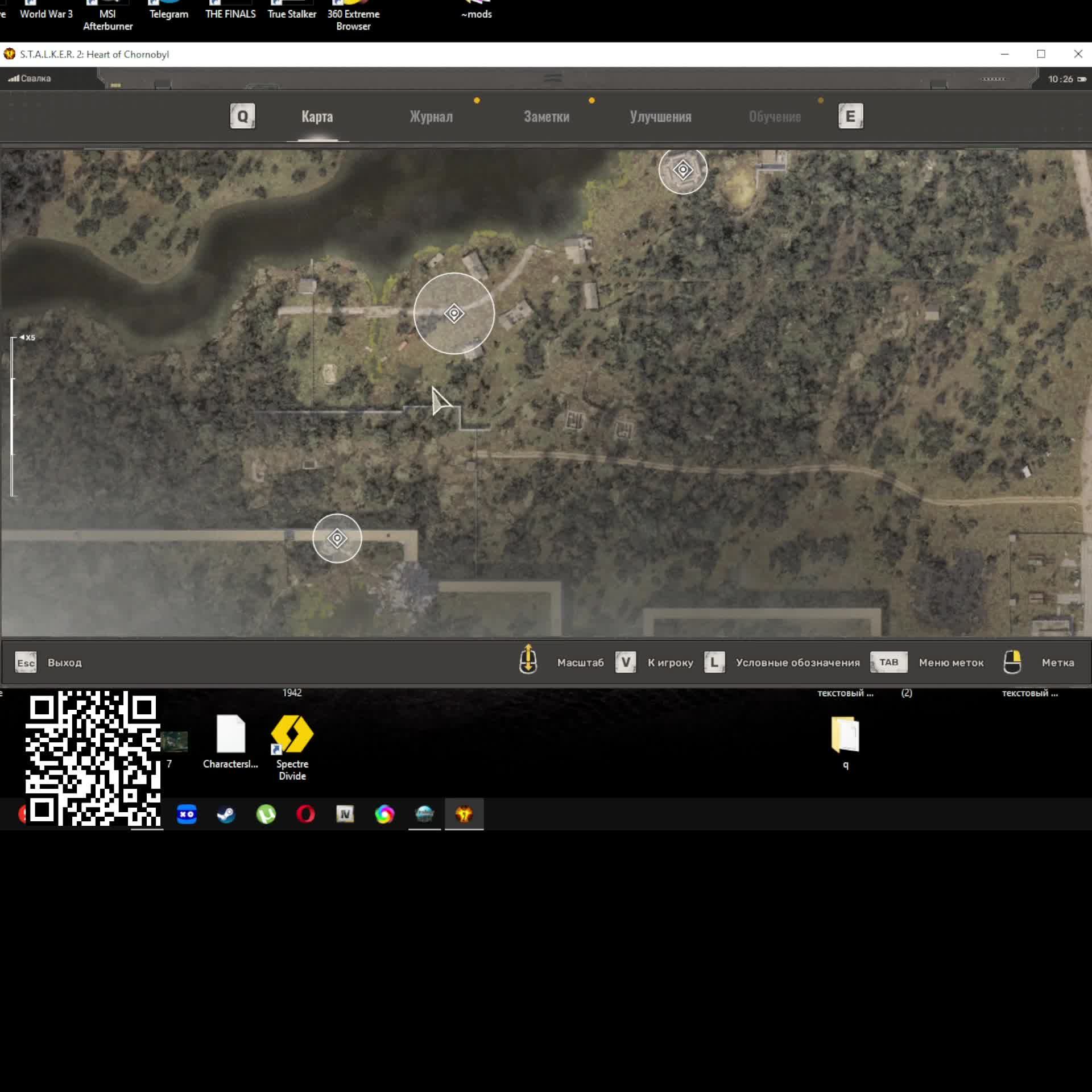Click the mouse Метка icon

click(1012, 663)
